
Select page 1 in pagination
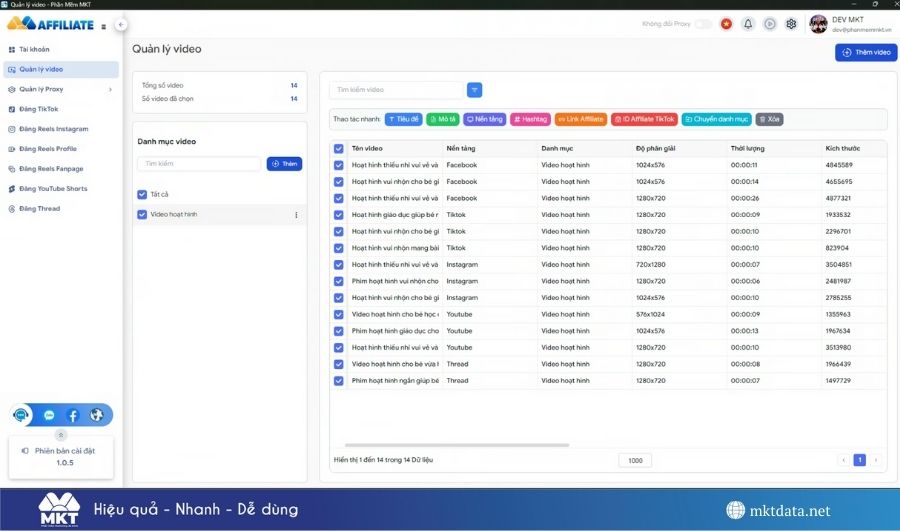(859, 460)
